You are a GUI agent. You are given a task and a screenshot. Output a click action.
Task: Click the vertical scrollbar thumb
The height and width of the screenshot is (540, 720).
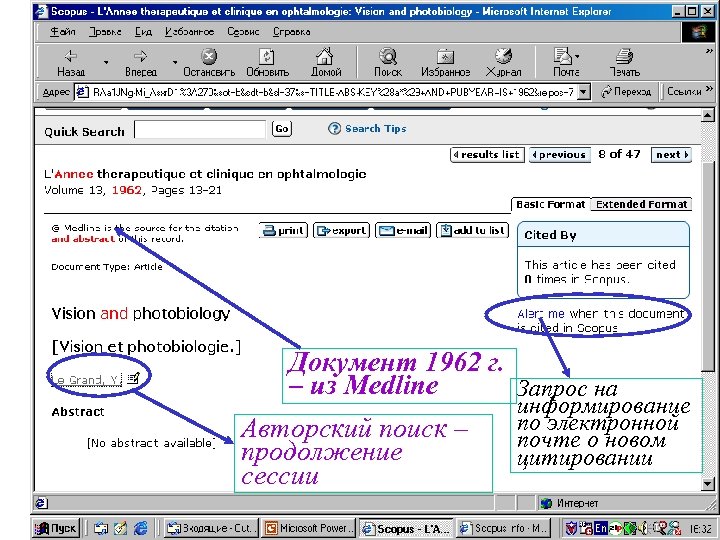coord(708,267)
